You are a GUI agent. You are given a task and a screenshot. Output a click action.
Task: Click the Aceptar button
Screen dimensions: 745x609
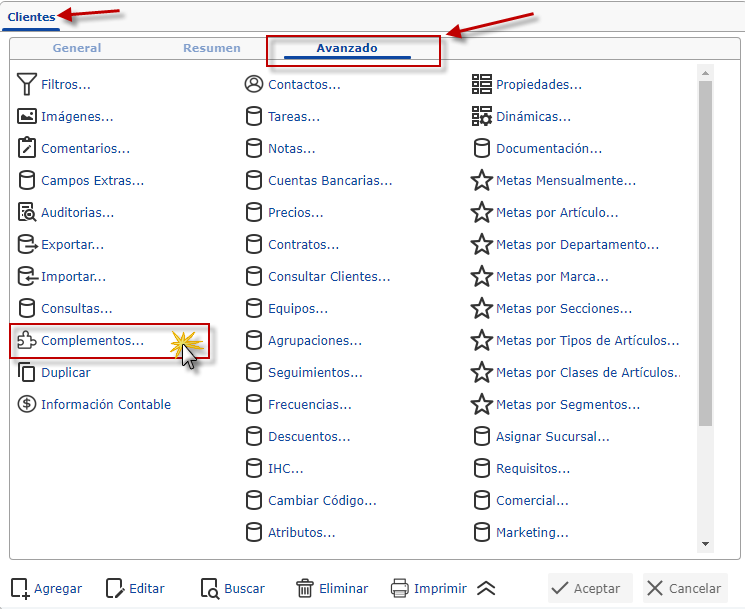[x=590, y=588]
